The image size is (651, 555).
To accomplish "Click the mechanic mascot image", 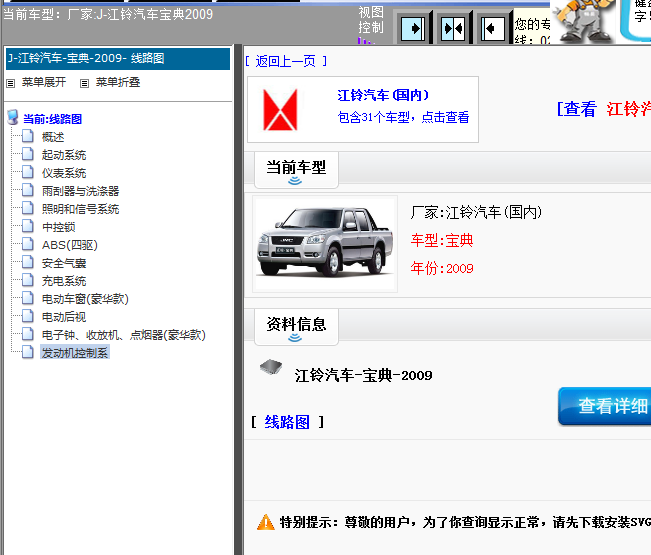I will pyautogui.click(x=585, y=21).
